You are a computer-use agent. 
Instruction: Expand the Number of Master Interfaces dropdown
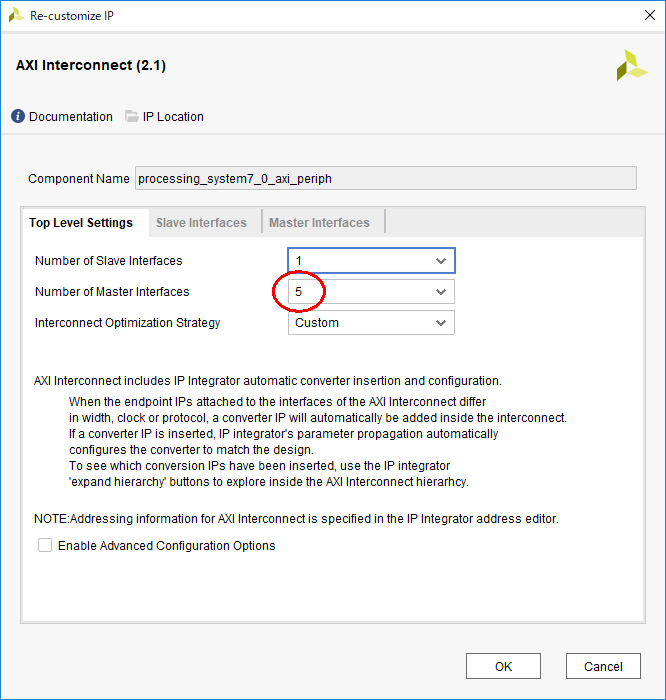click(441, 292)
